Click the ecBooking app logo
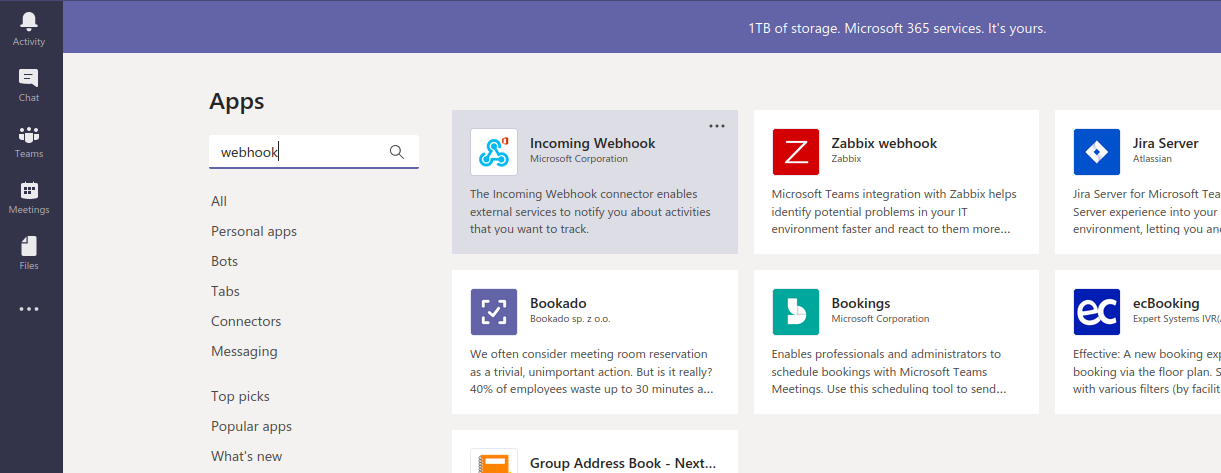This screenshot has width=1221, height=473. (x=1097, y=312)
